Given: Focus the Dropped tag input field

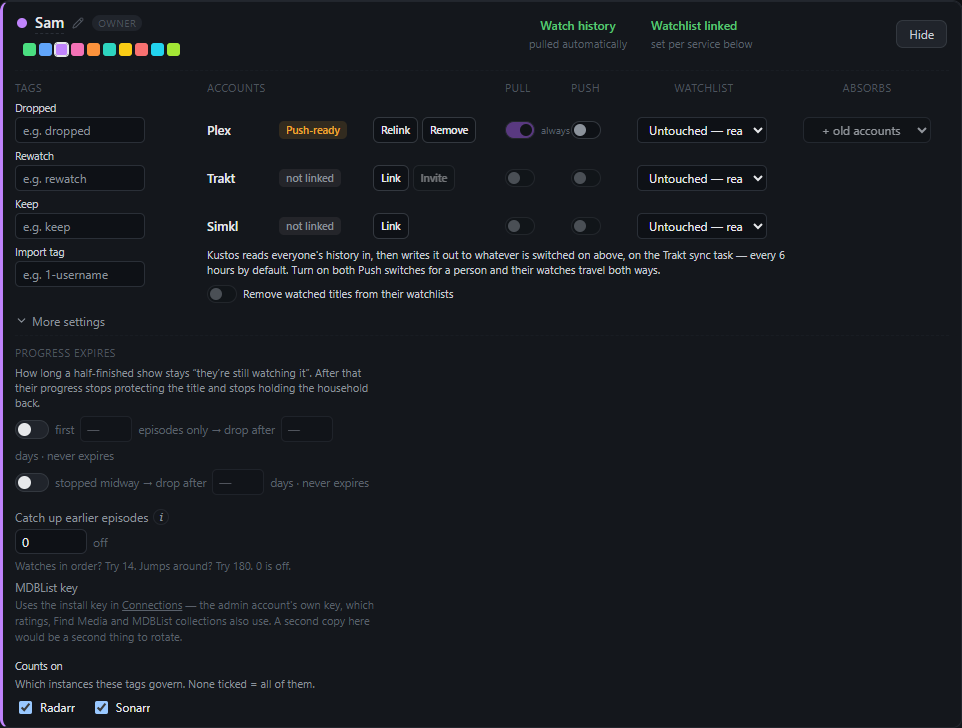Looking at the screenshot, I should click(80, 130).
